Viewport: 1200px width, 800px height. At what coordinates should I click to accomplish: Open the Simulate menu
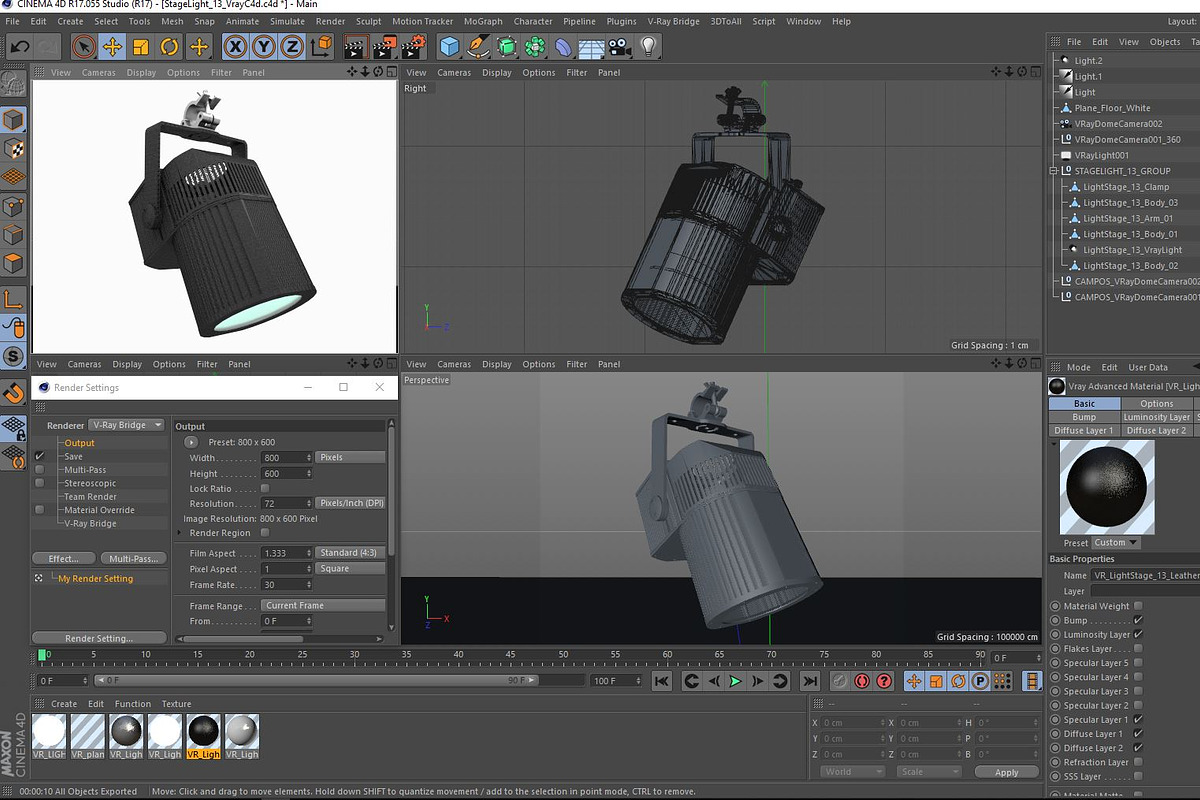287,21
